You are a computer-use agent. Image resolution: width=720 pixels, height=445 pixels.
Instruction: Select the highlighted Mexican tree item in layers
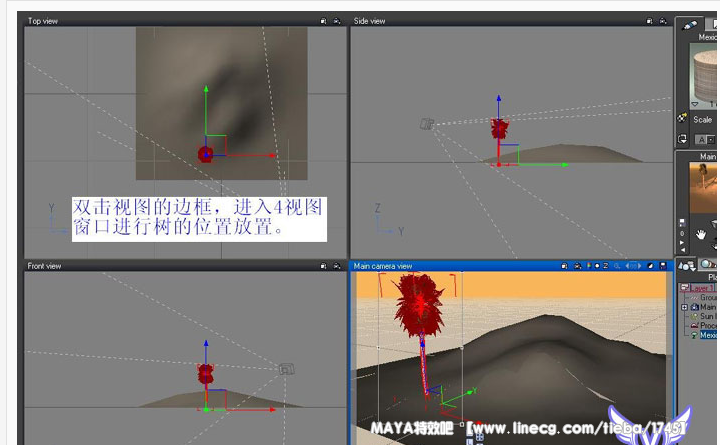(707, 335)
